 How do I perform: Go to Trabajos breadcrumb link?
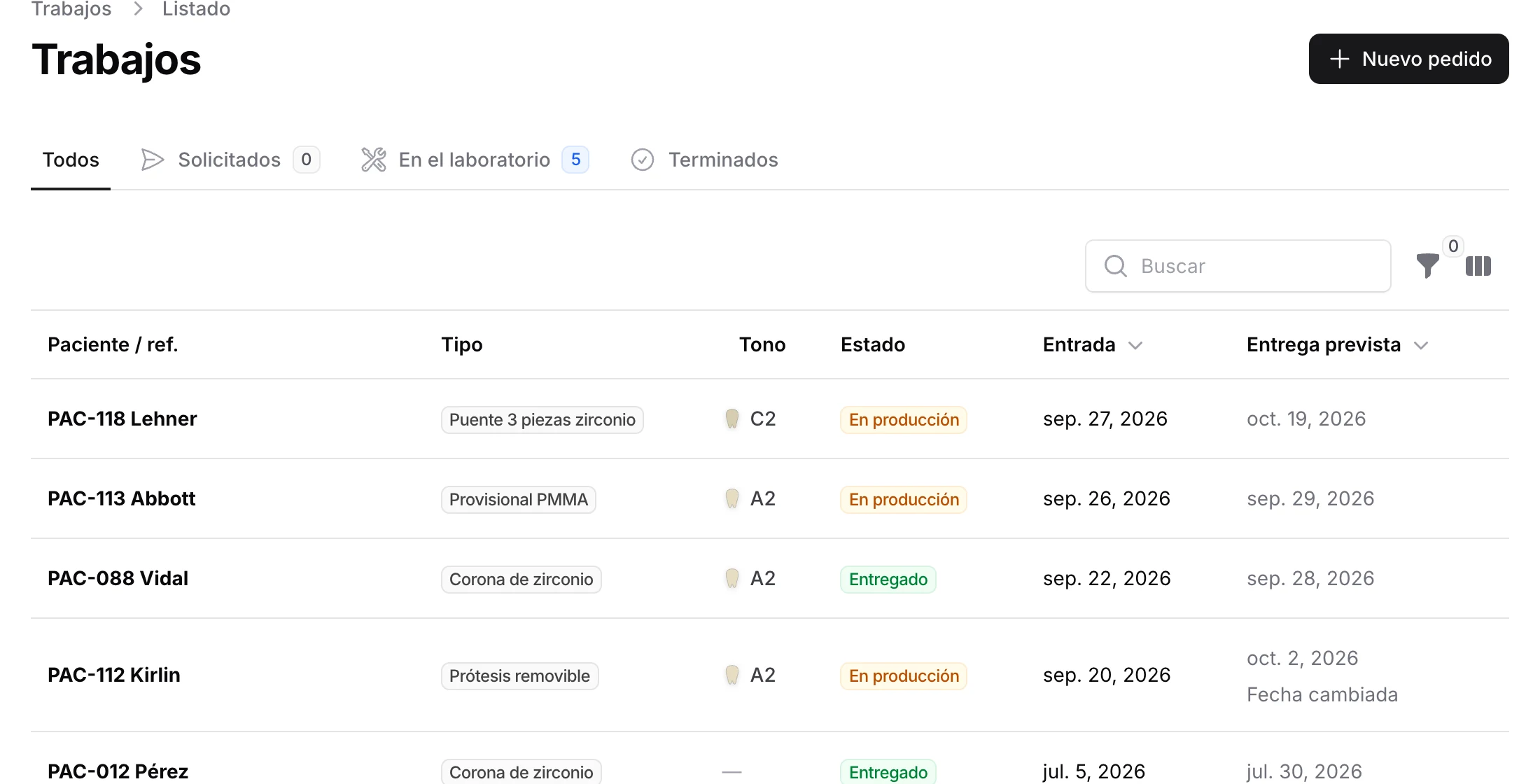(71, 9)
